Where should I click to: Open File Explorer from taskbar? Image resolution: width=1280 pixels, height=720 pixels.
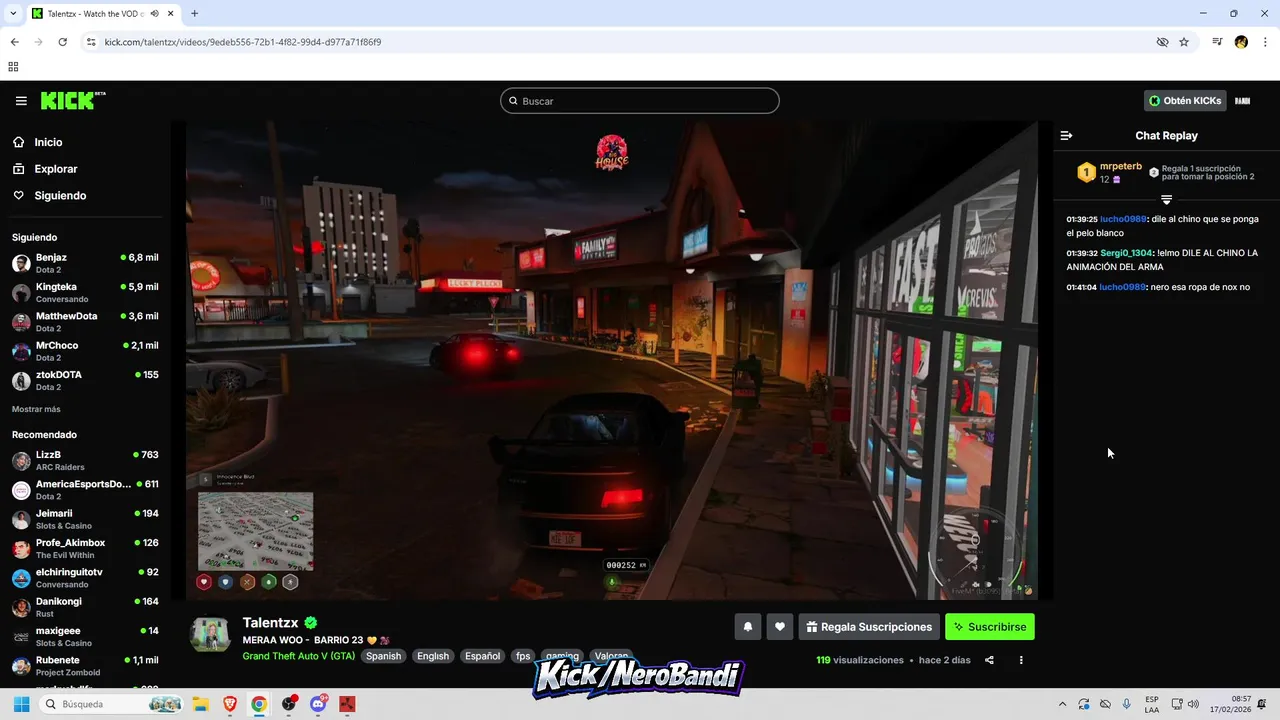[199, 704]
